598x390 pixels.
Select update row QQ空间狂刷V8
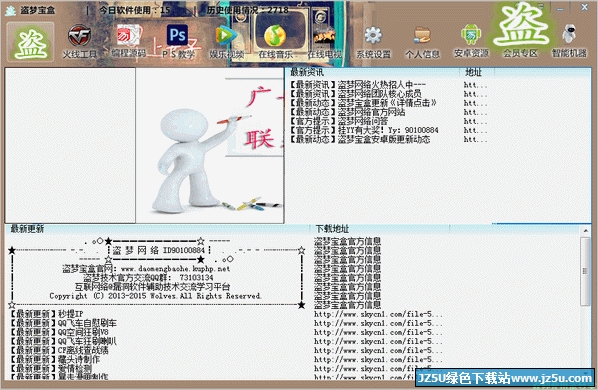[59, 332]
